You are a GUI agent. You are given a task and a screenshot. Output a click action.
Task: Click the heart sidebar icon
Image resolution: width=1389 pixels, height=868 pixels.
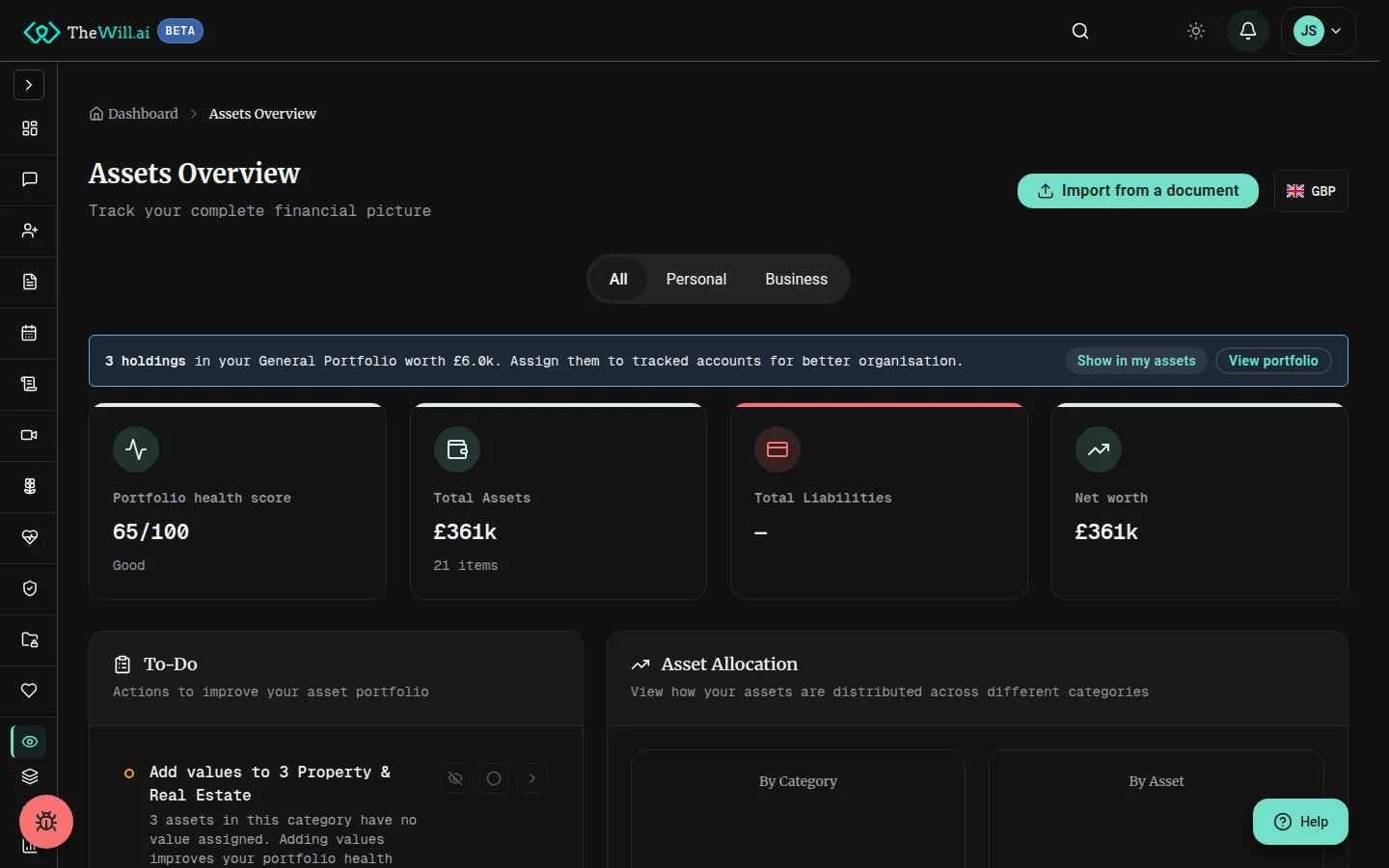pyautogui.click(x=30, y=691)
